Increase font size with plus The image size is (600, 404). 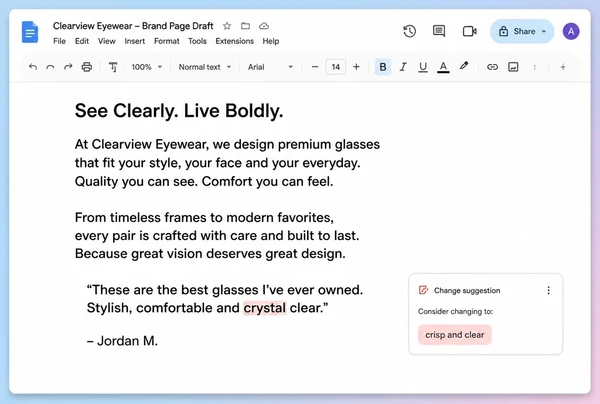[356, 67]
